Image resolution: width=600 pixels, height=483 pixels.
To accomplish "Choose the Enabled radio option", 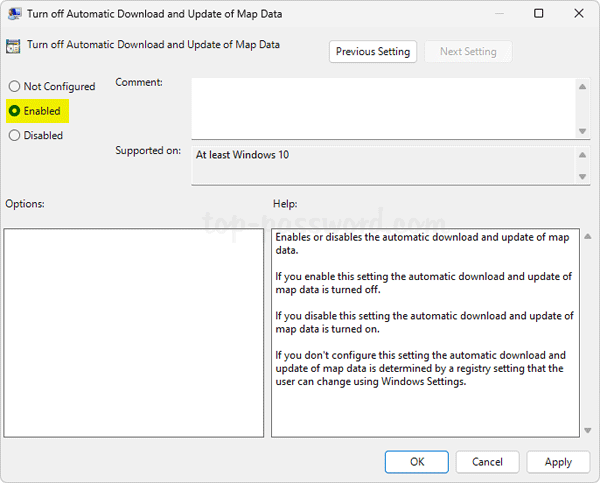I will (15, 111).
